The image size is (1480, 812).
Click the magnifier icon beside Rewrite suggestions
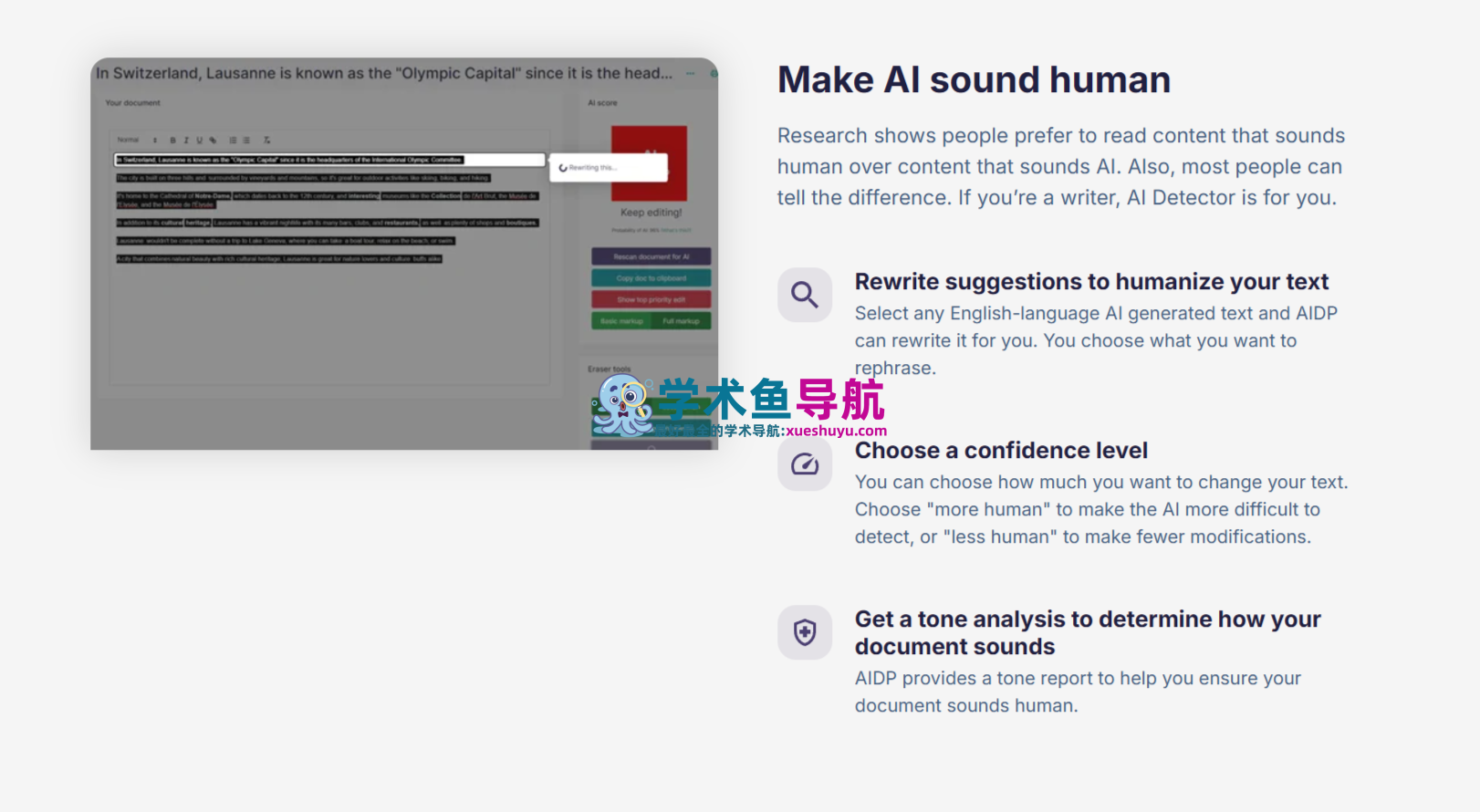coord(805,295)
